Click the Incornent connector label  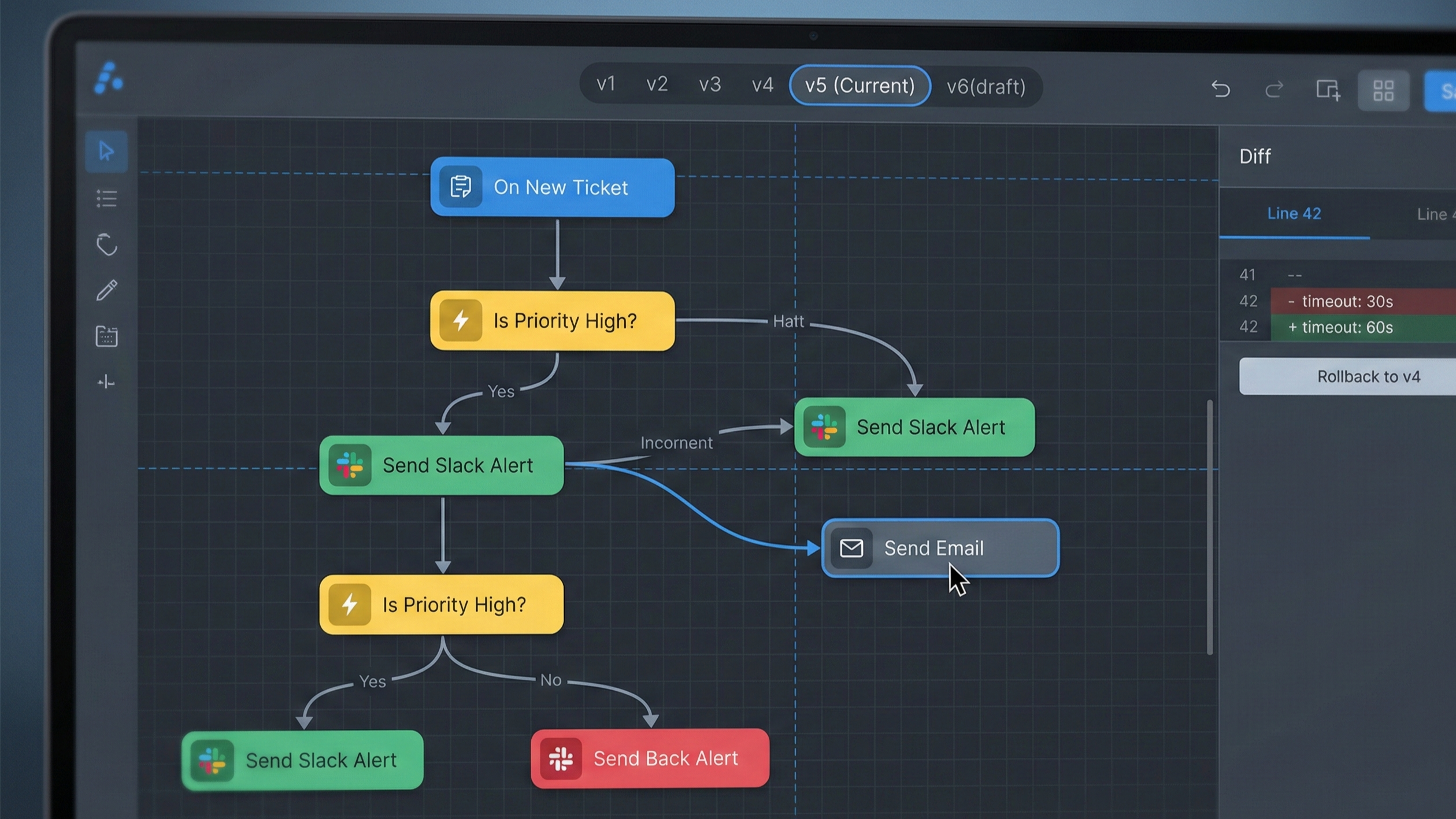point(676,443)
